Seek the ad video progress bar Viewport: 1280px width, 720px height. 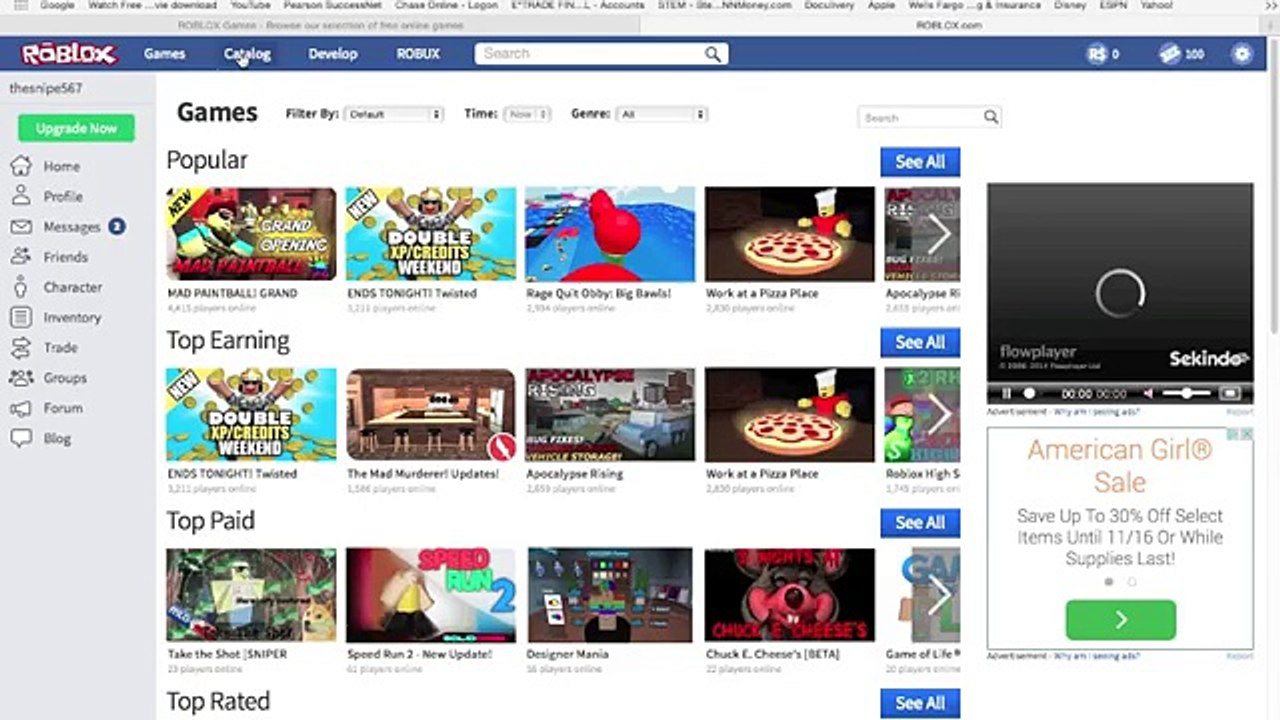pyautogui.click(x=1030, y=394)
